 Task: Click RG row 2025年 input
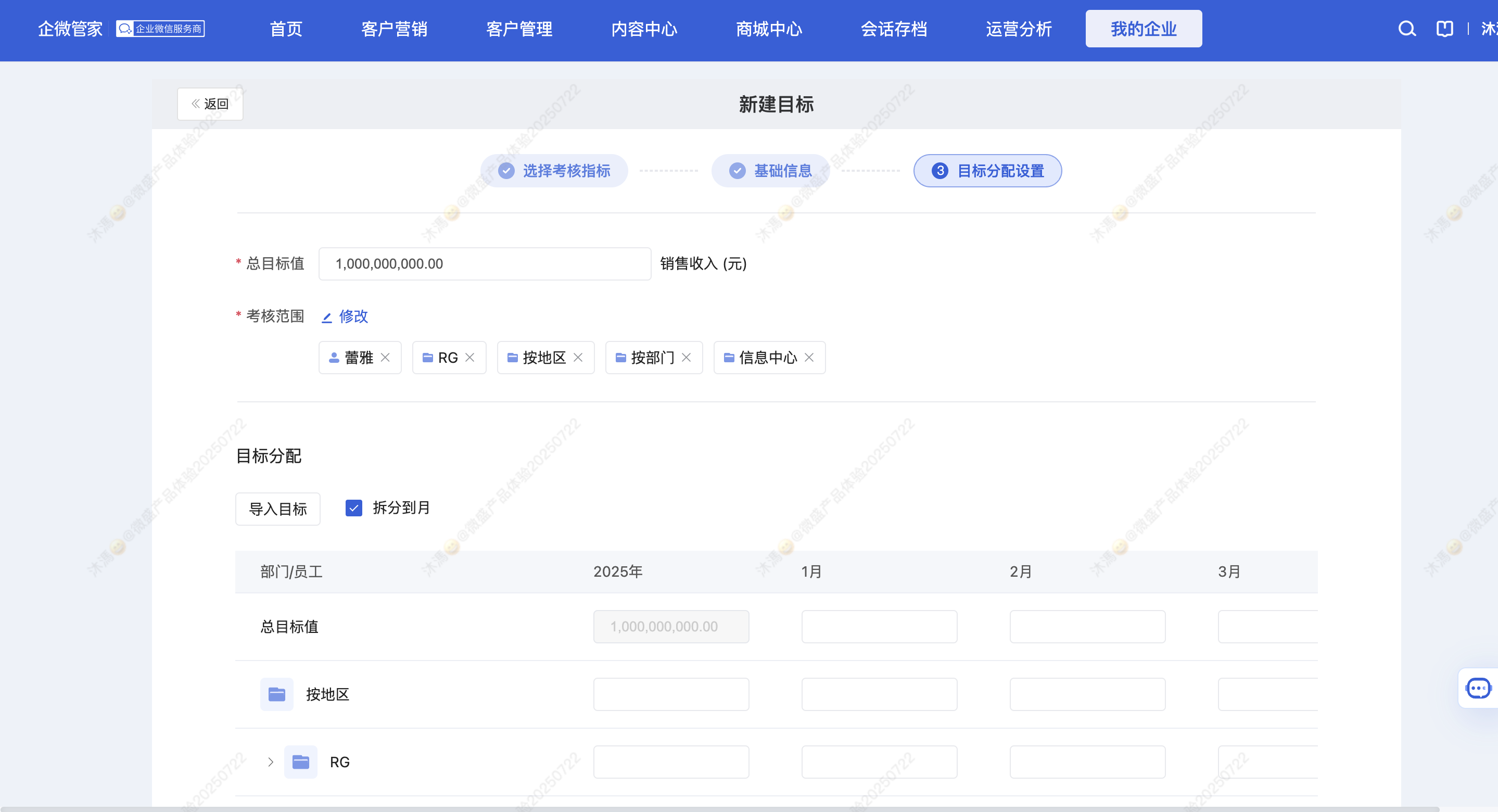tap(671, 762)
